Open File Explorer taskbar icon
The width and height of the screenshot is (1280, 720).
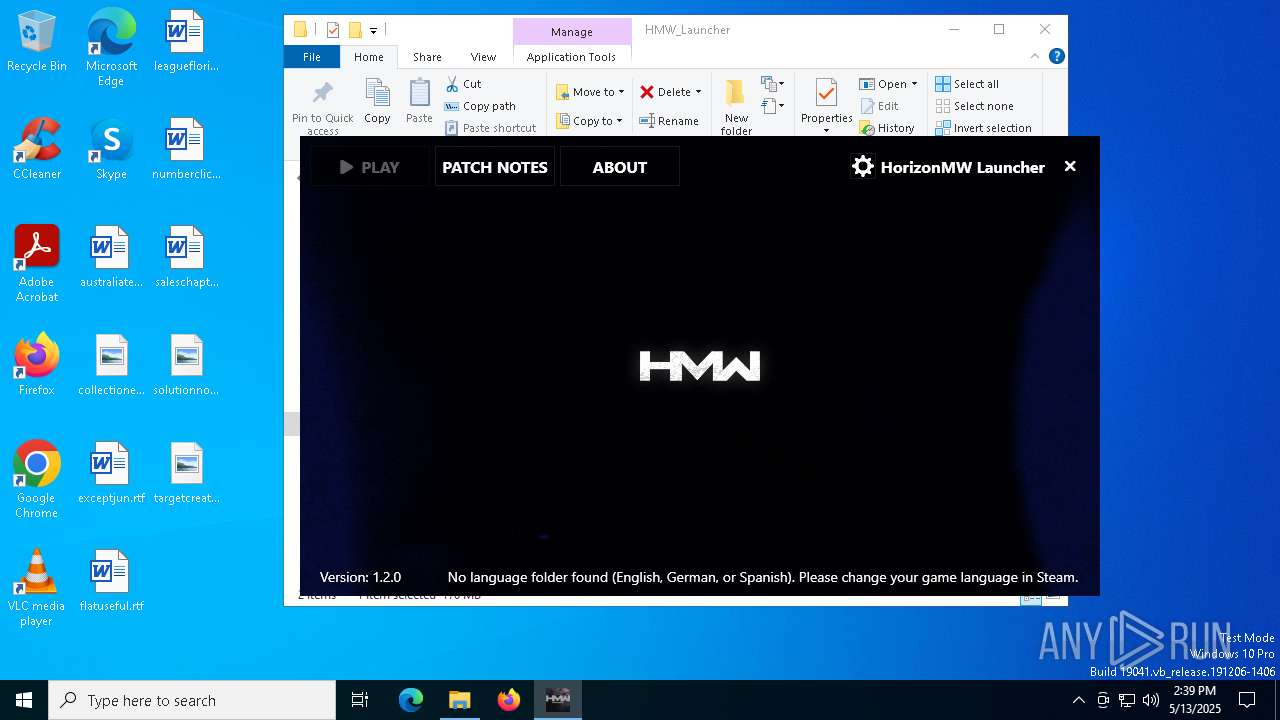[459, 700]
